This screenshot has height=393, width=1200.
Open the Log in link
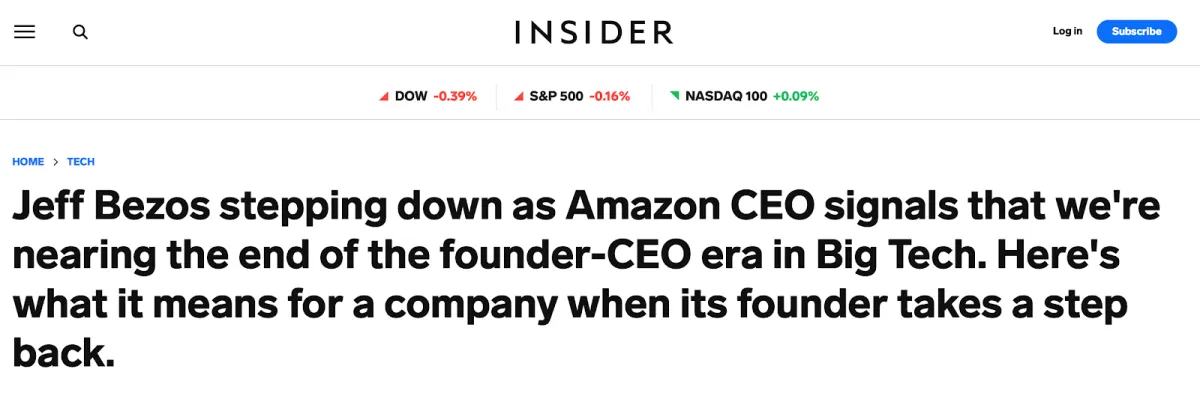click(1067, 31)
